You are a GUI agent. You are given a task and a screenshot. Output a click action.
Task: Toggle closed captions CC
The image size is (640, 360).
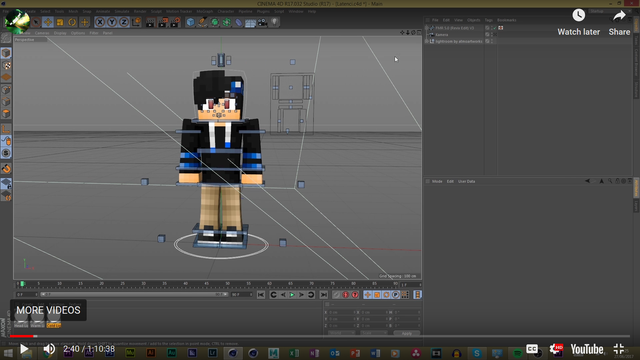[532, 349]
